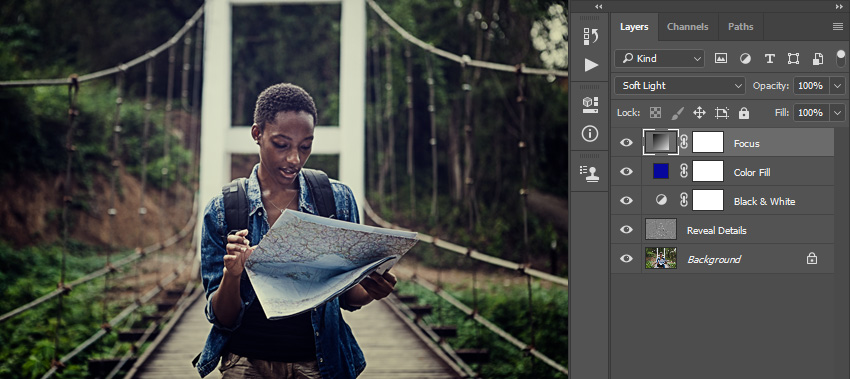Select the Color Fill layer mask

coord(708,171)
